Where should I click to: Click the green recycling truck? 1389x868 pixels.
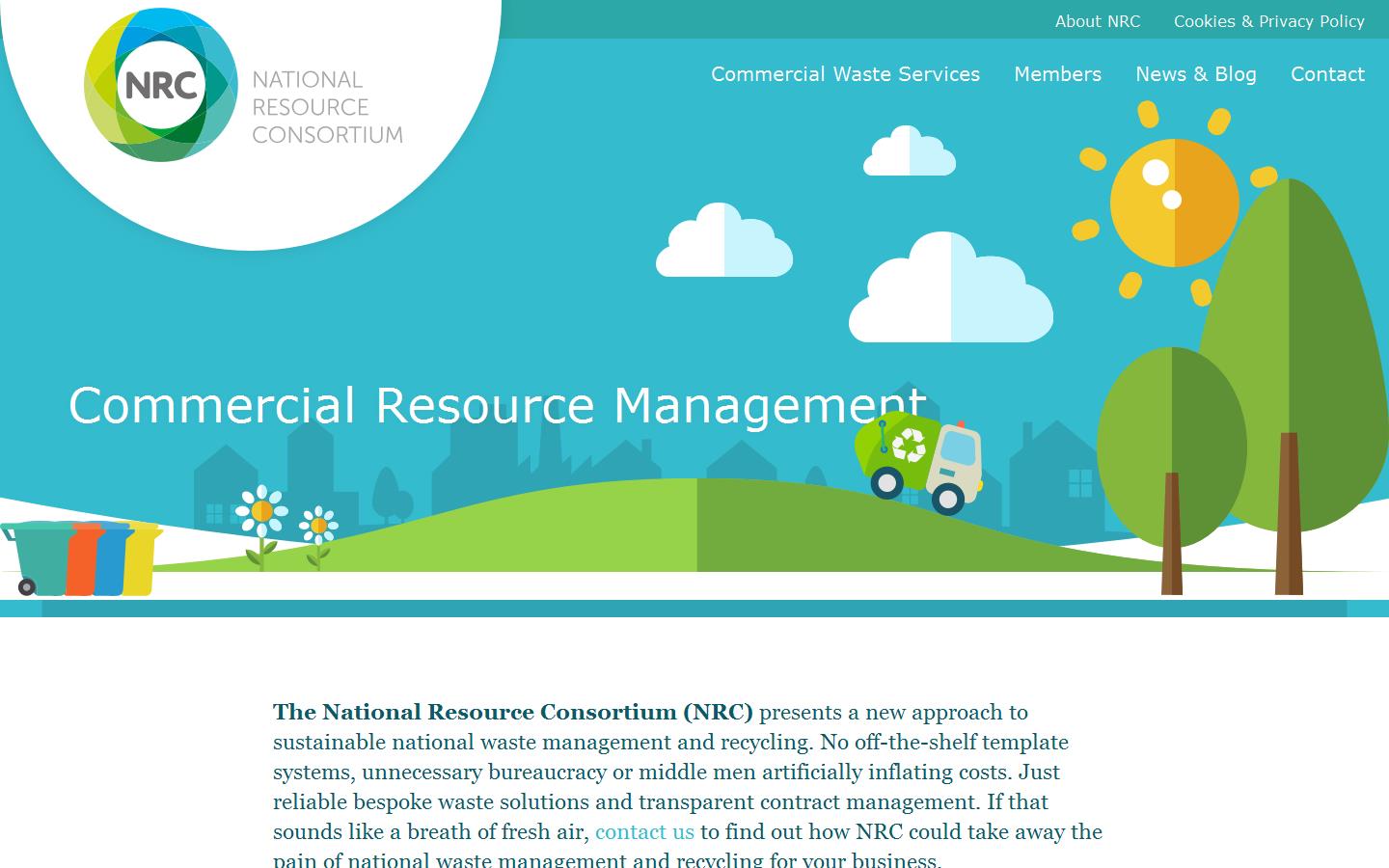(918, 459)
